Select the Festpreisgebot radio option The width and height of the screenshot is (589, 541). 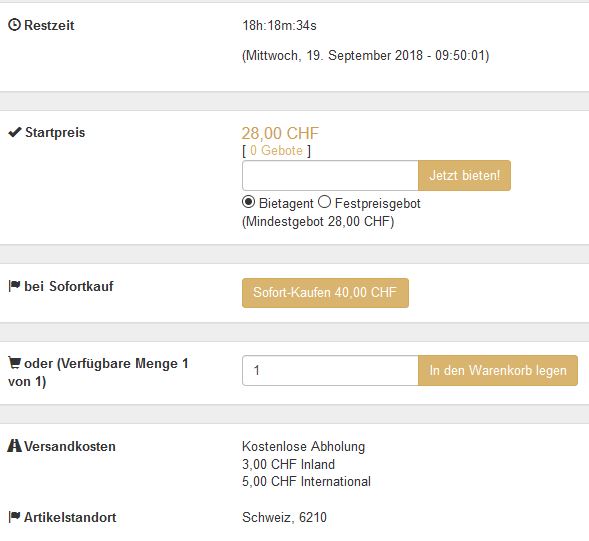pyautogui.click(x=324, y=202)
